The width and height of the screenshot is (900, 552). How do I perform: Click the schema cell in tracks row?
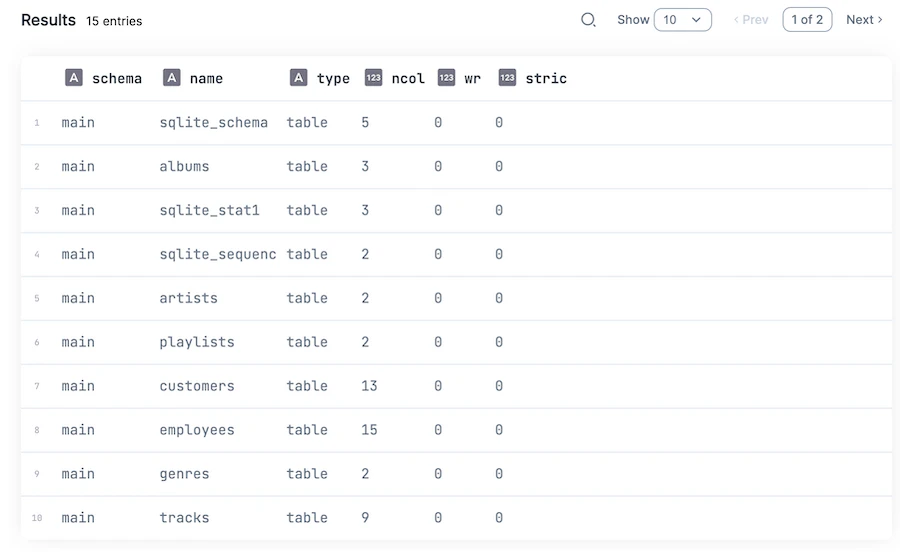[x=78, y=518]
